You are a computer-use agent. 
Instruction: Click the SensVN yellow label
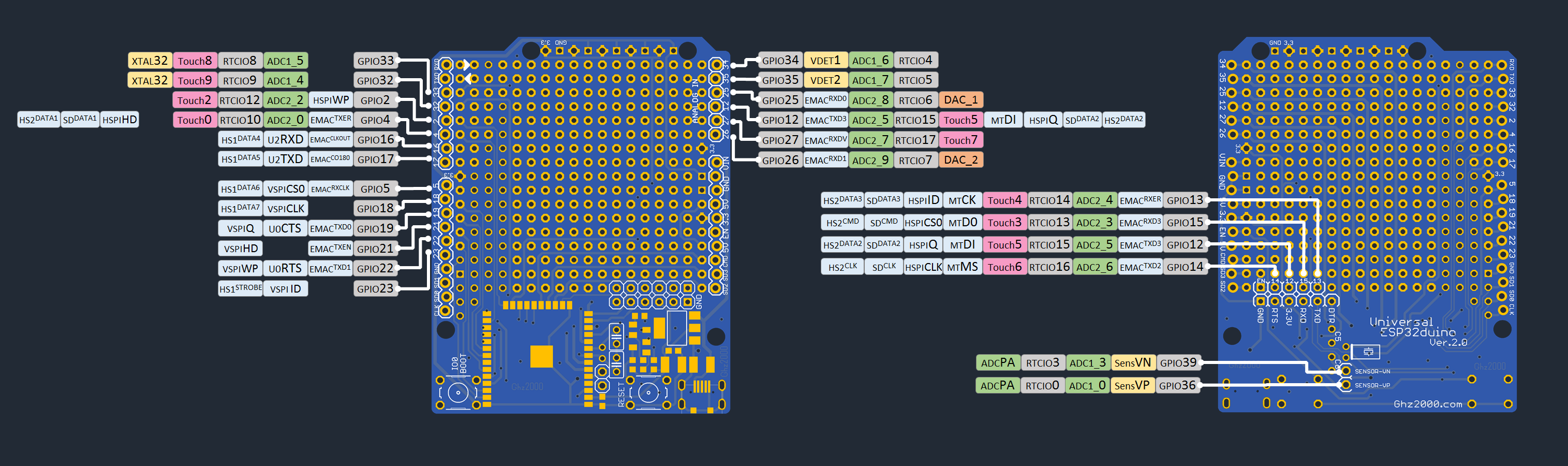click(1132, 363)
